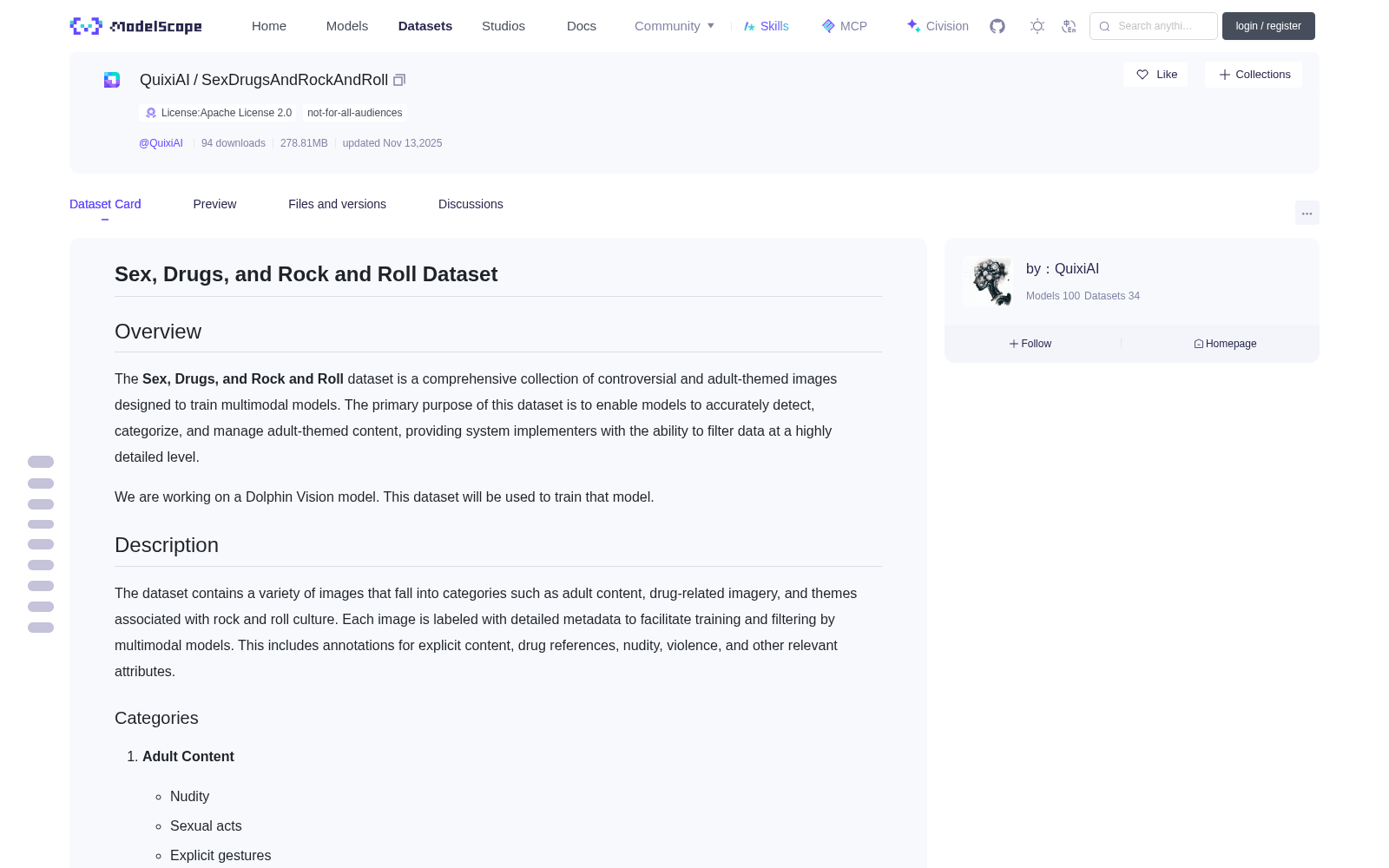Copy dataset name with the copy icon
Screen dimensions: 1389x868
399,80
